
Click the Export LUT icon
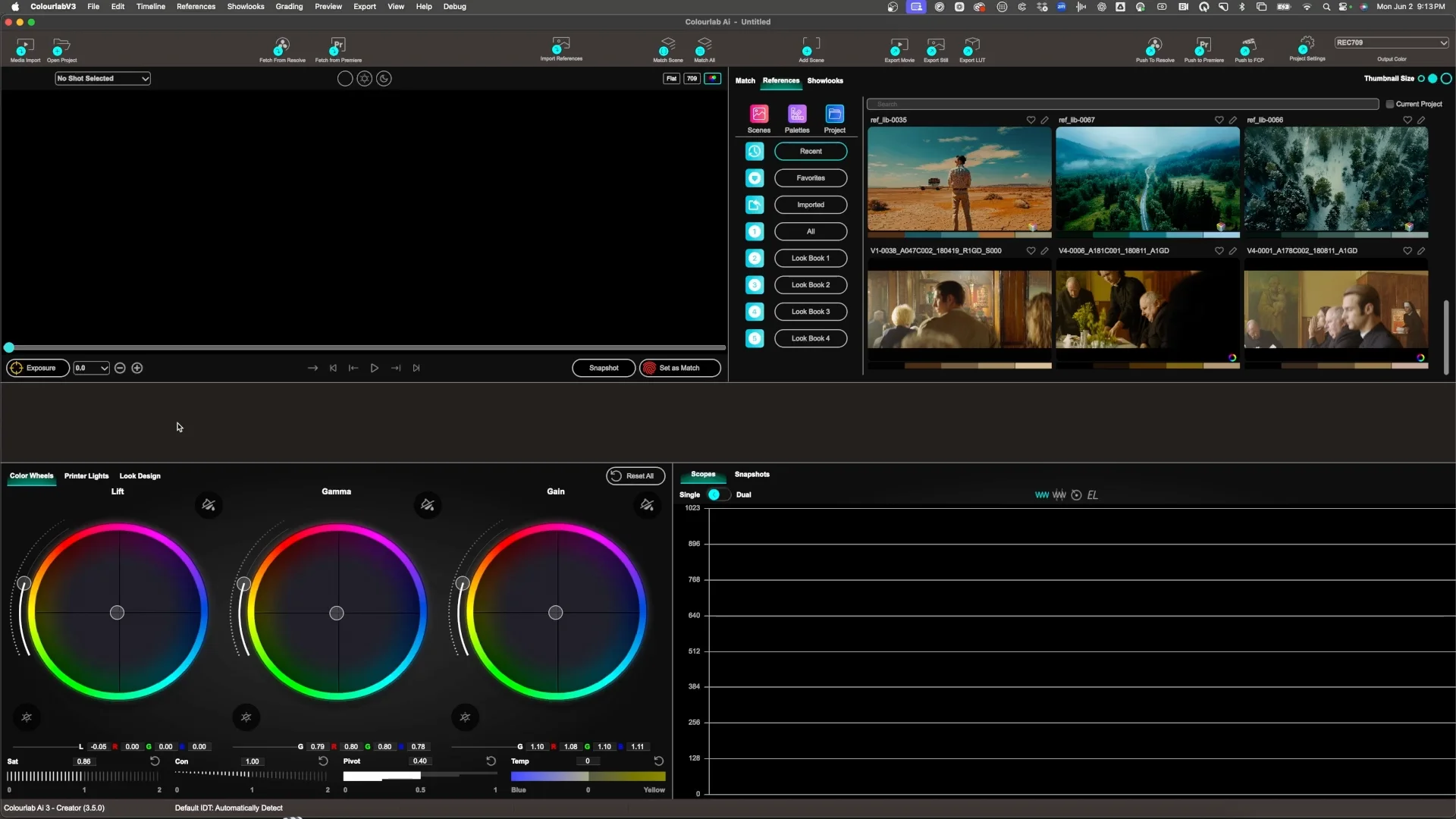coord(972,47)
